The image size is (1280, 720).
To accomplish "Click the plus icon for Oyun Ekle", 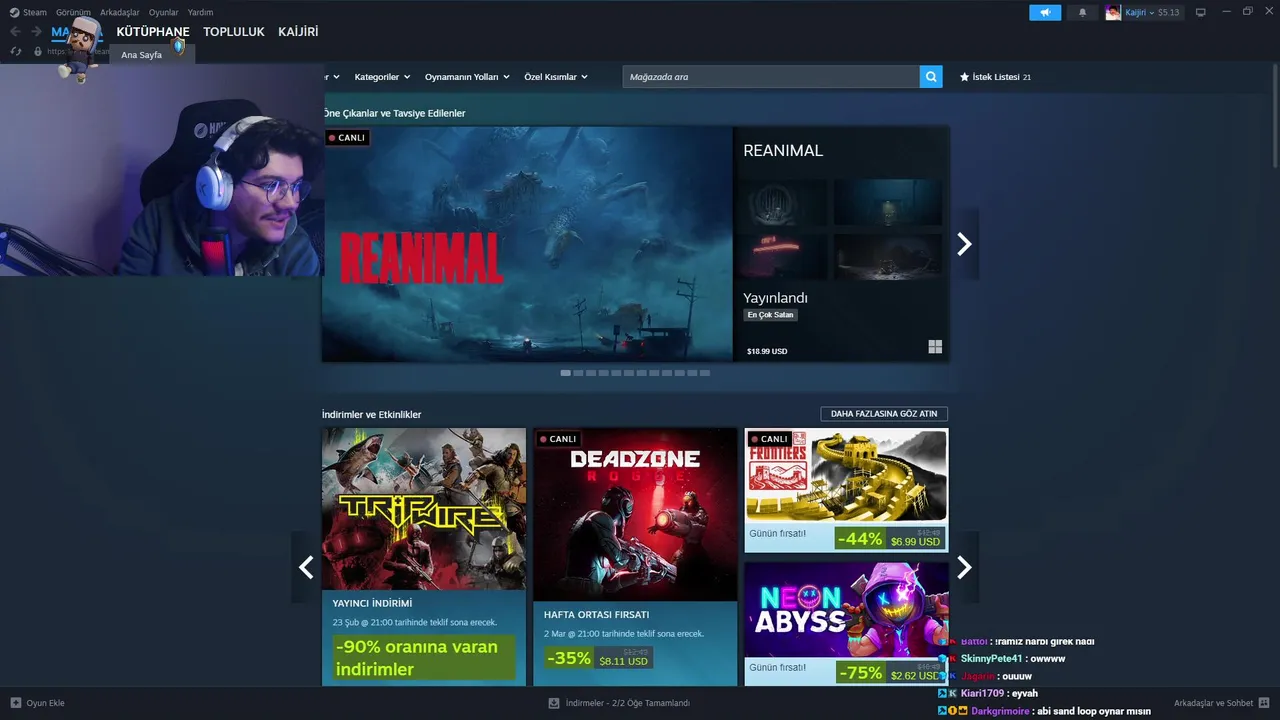I will [x=16, y=703].
